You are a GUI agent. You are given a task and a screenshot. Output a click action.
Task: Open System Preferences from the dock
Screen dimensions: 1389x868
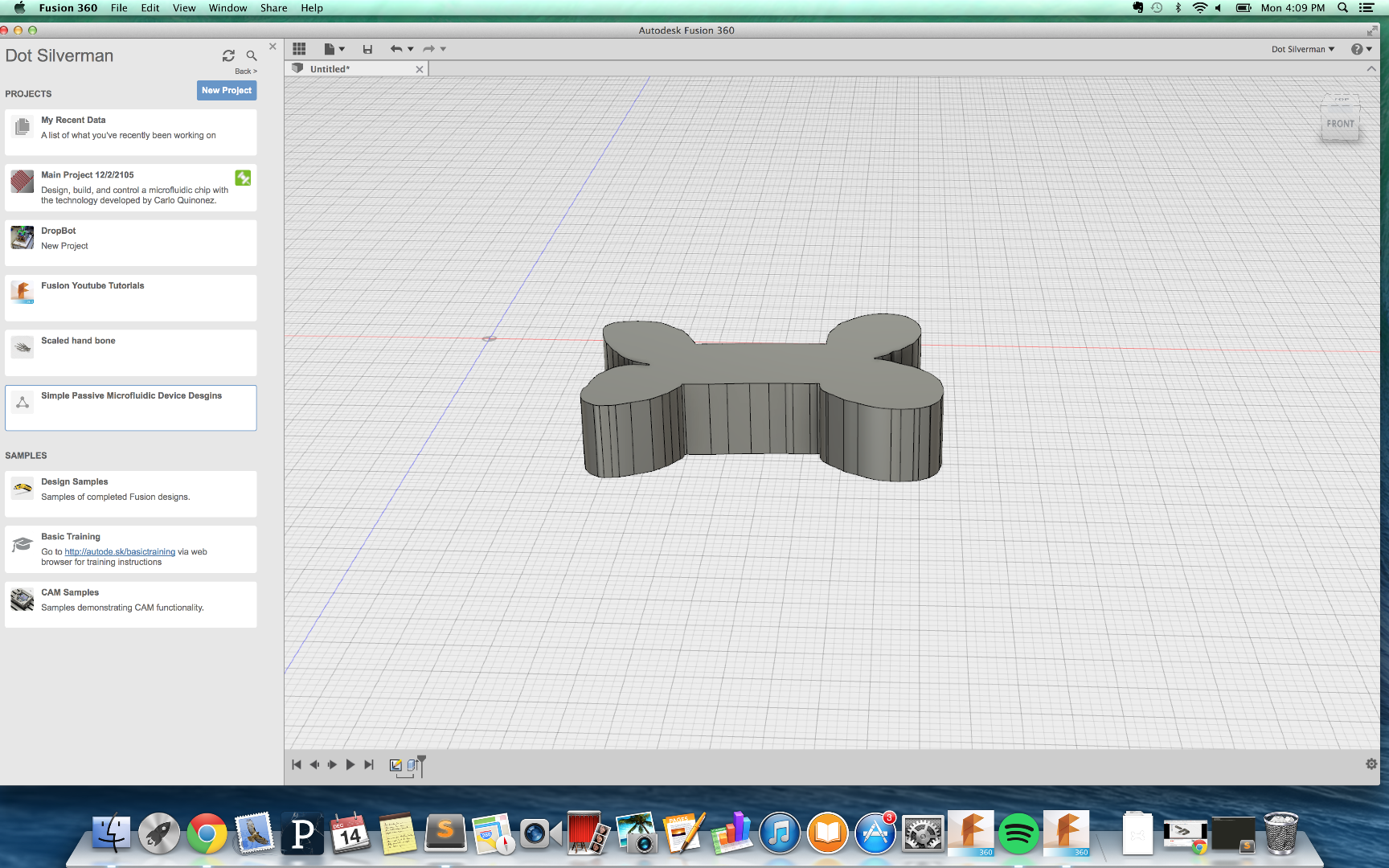click(923, 834)
